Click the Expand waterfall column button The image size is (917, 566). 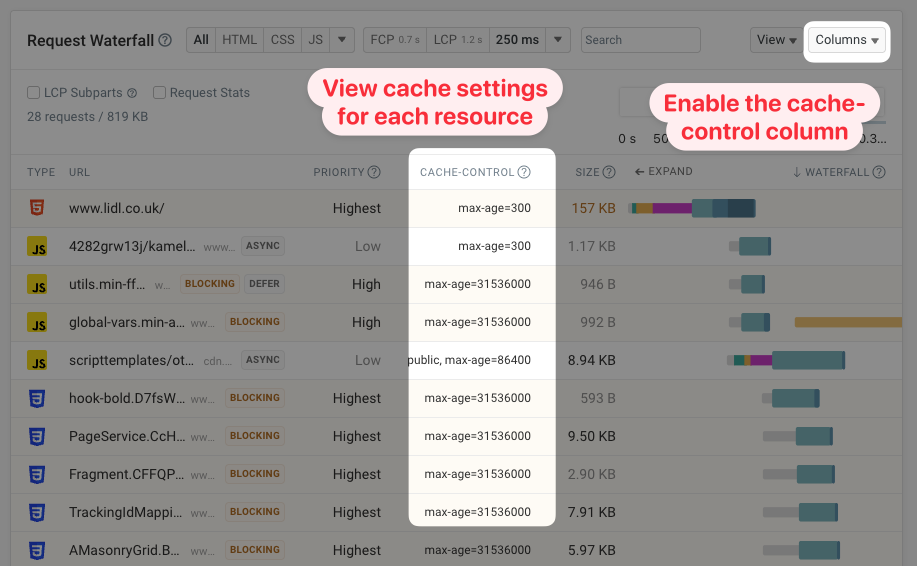(x=664, y=172)
